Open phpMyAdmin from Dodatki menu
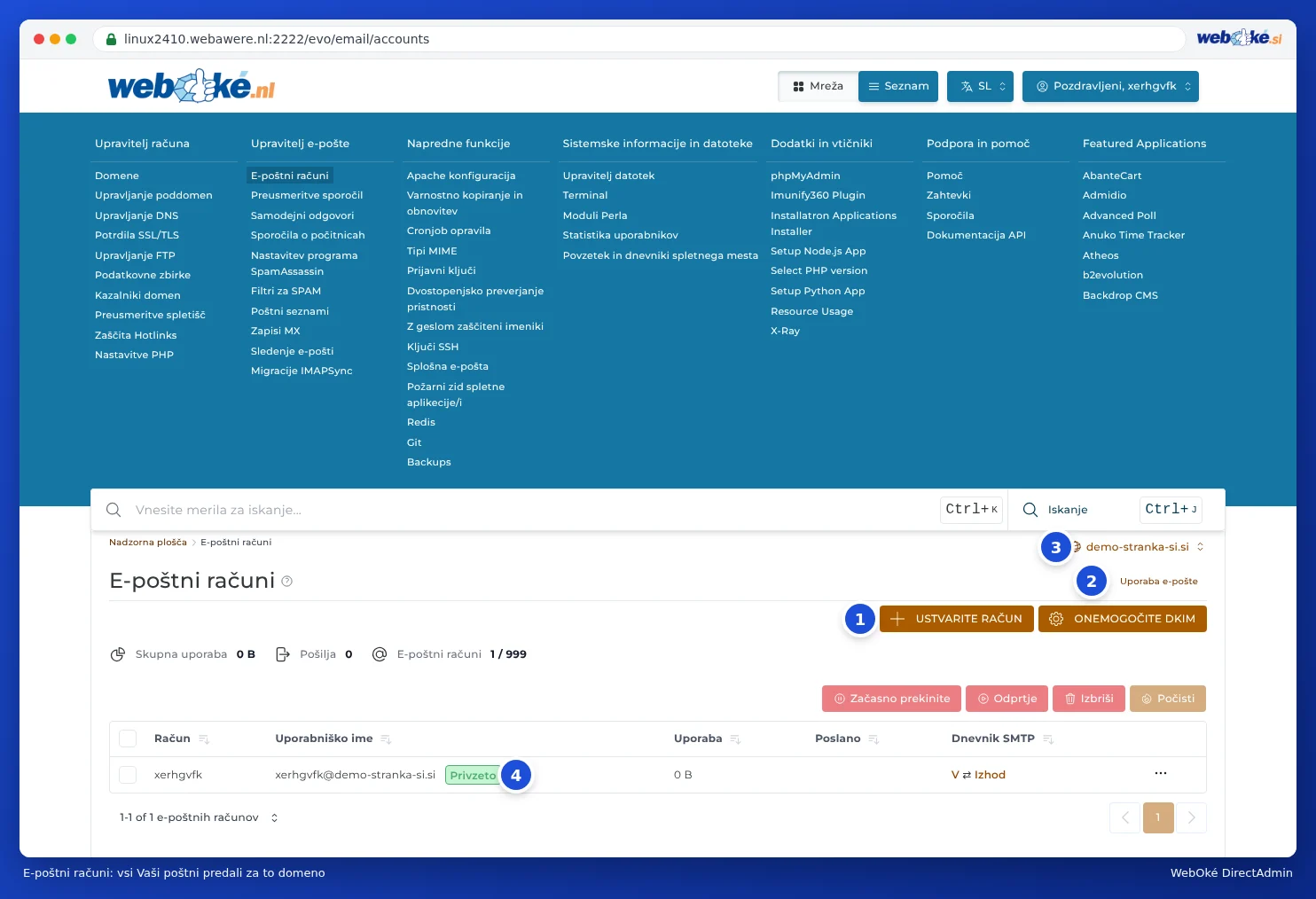Image resolution: width=1316 pixels, height=899 pixels. pyautogui.click(x=805, y=176)
